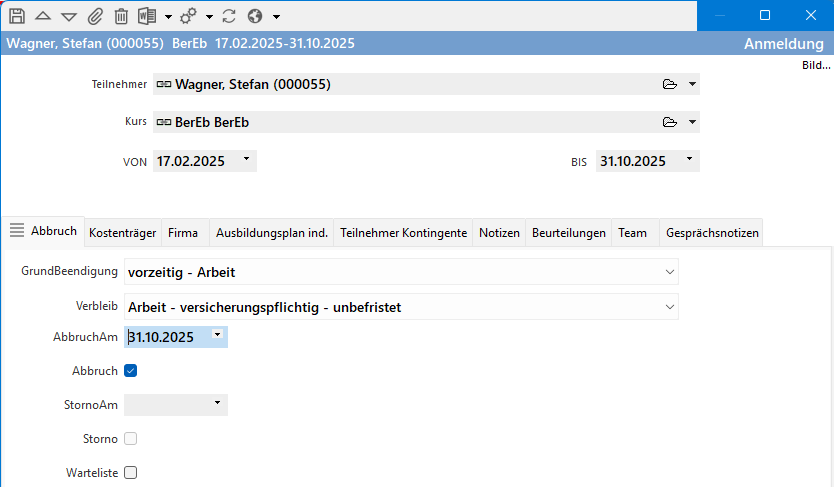Click the paperclip attachment icon
This screenshot has width=834, height=487.
coord(95,16)
